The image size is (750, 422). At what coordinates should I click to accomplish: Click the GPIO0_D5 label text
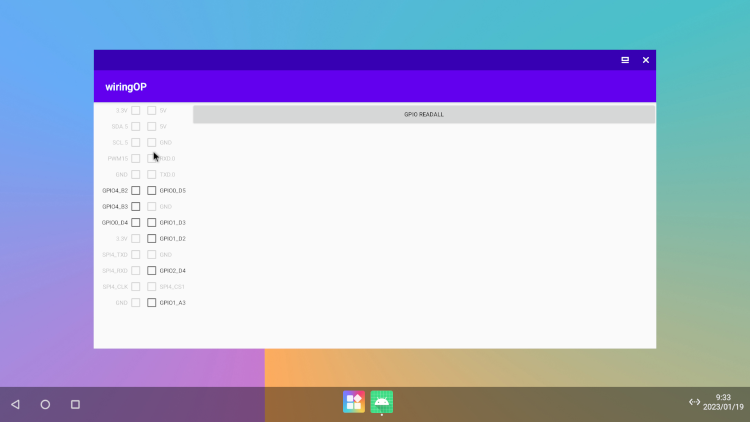173,190
